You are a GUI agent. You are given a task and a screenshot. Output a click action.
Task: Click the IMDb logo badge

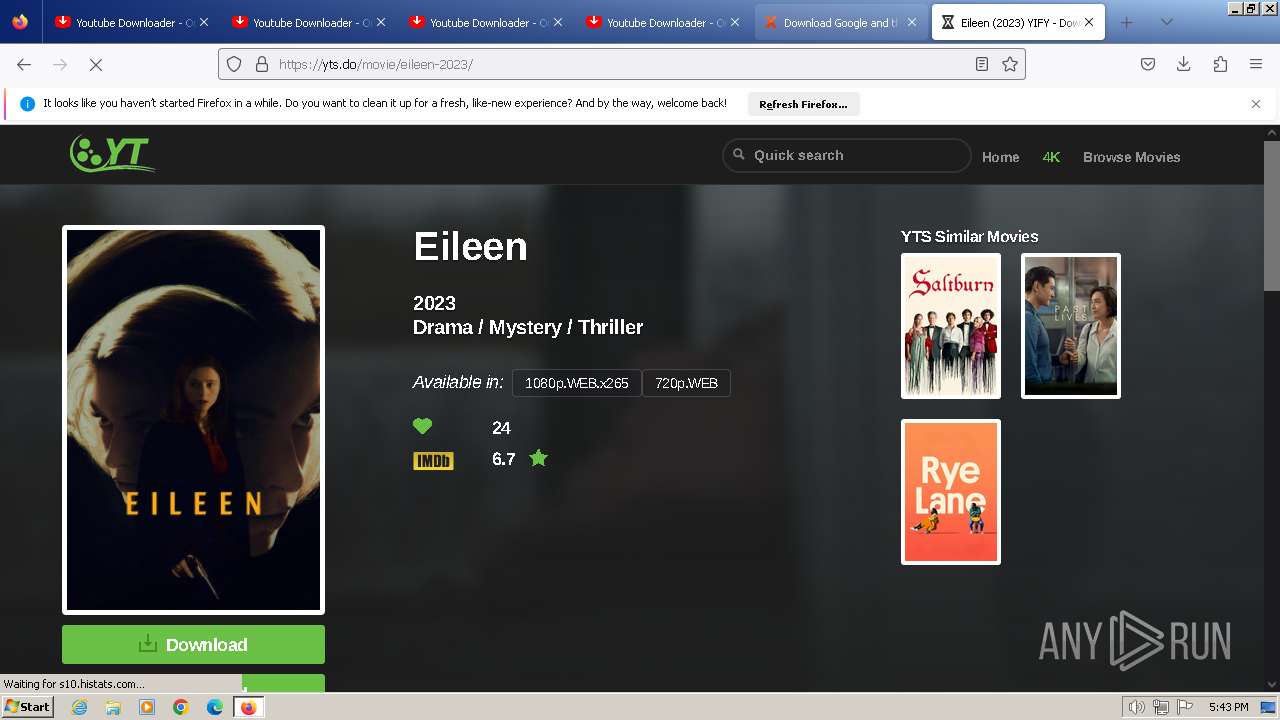click(x=433, y=460)
